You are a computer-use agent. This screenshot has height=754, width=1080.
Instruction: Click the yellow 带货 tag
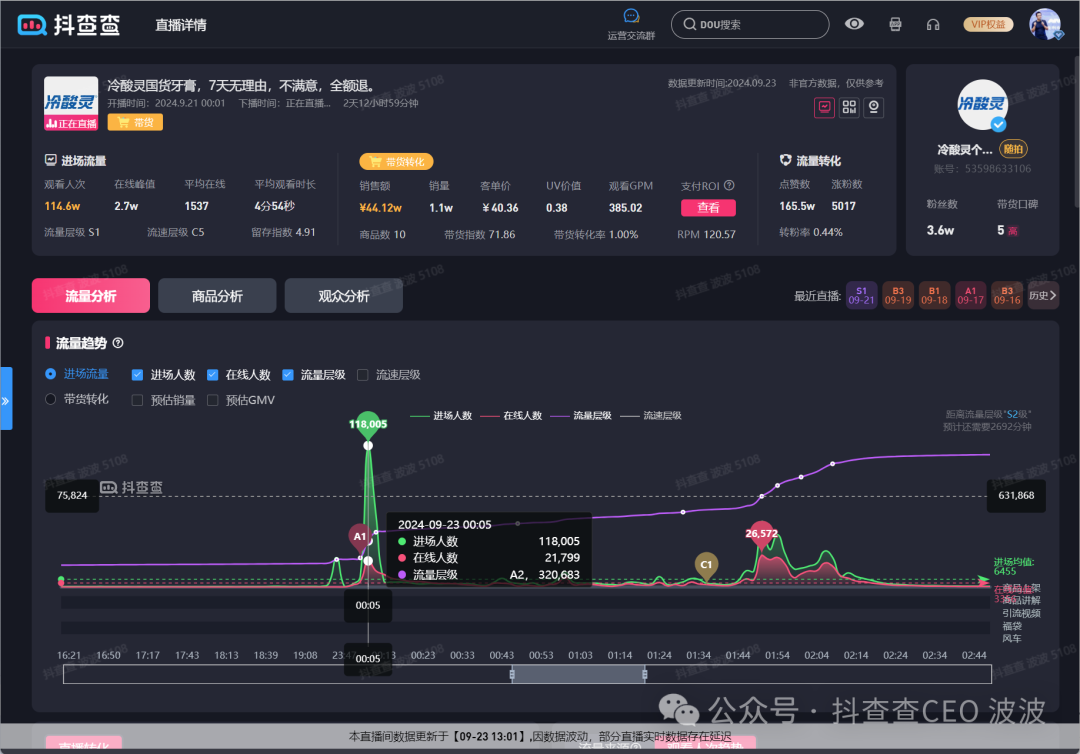click(135, 123)
